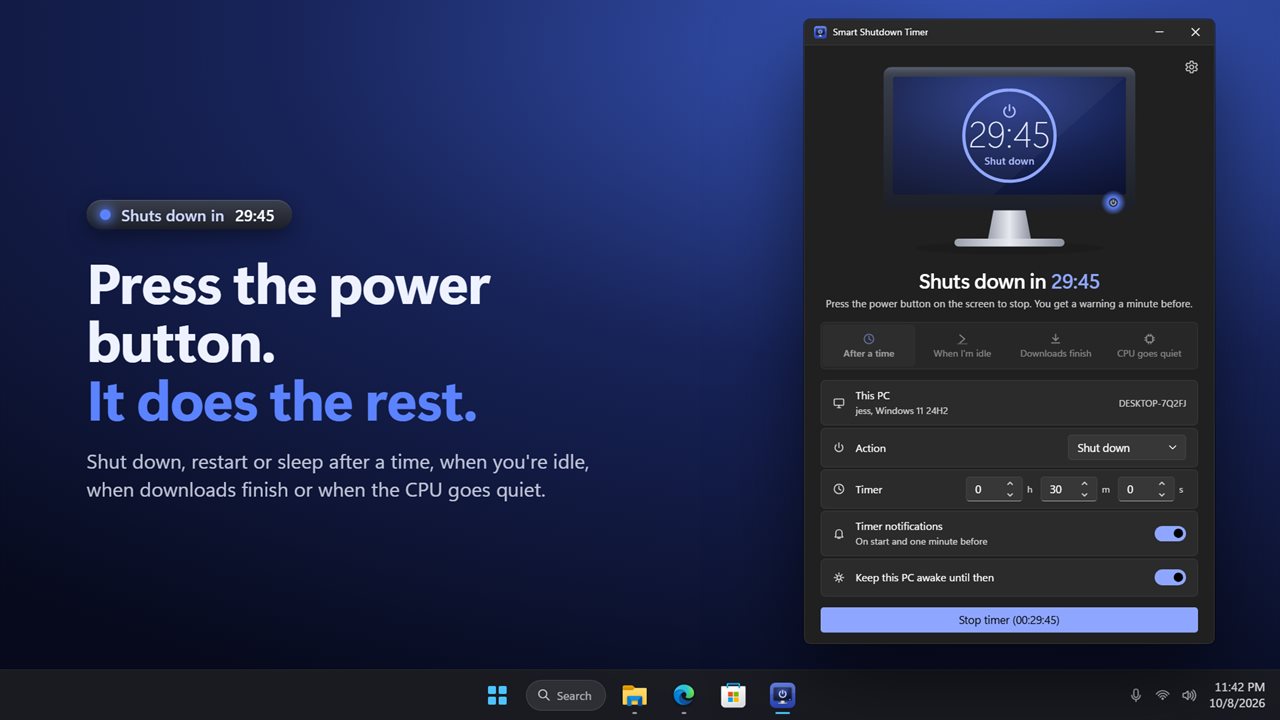Open settings with the gear icon
Screen dimensions: 1280x720
coord(1191,67)
